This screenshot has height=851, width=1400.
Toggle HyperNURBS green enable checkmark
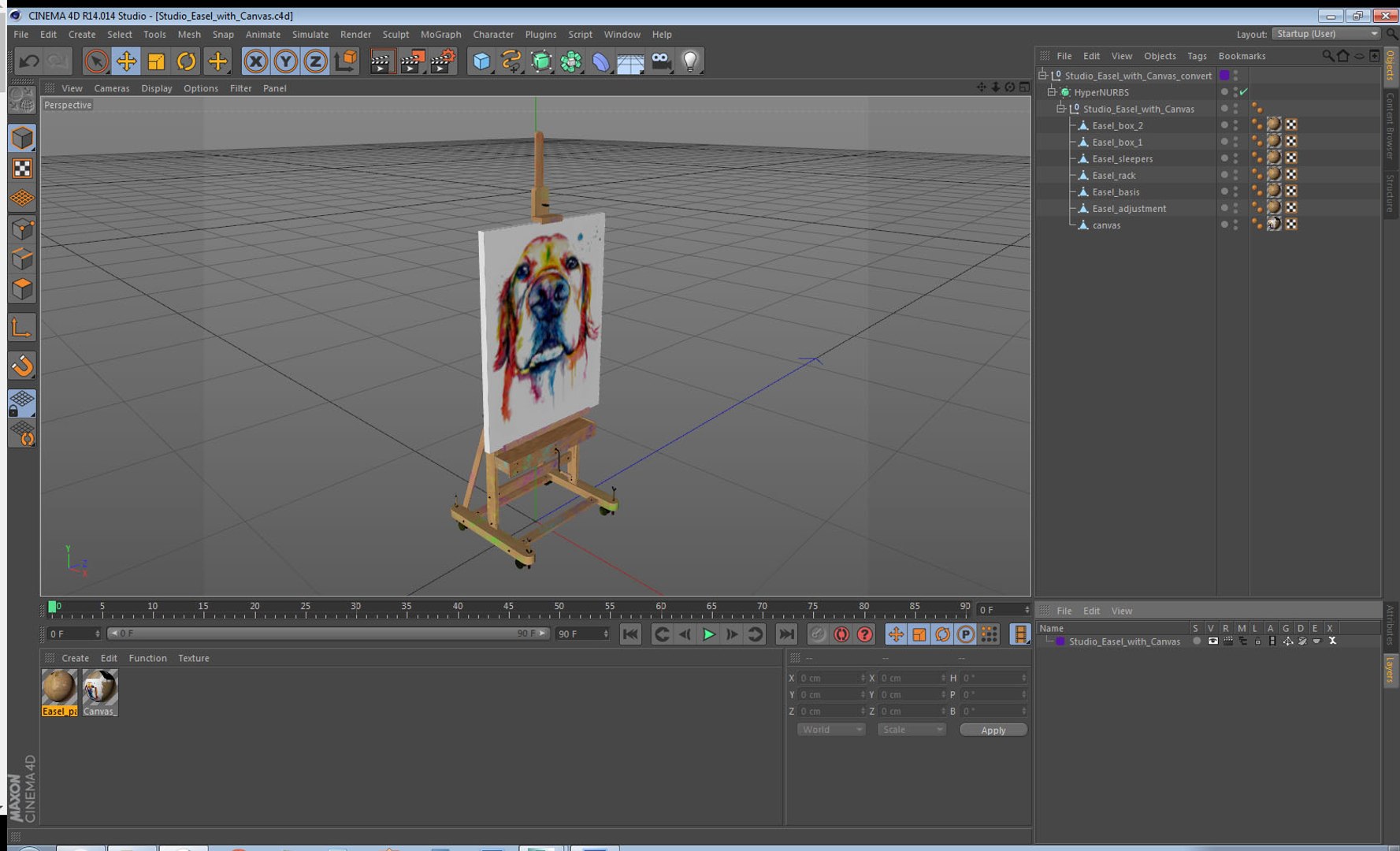(1244, 92)
